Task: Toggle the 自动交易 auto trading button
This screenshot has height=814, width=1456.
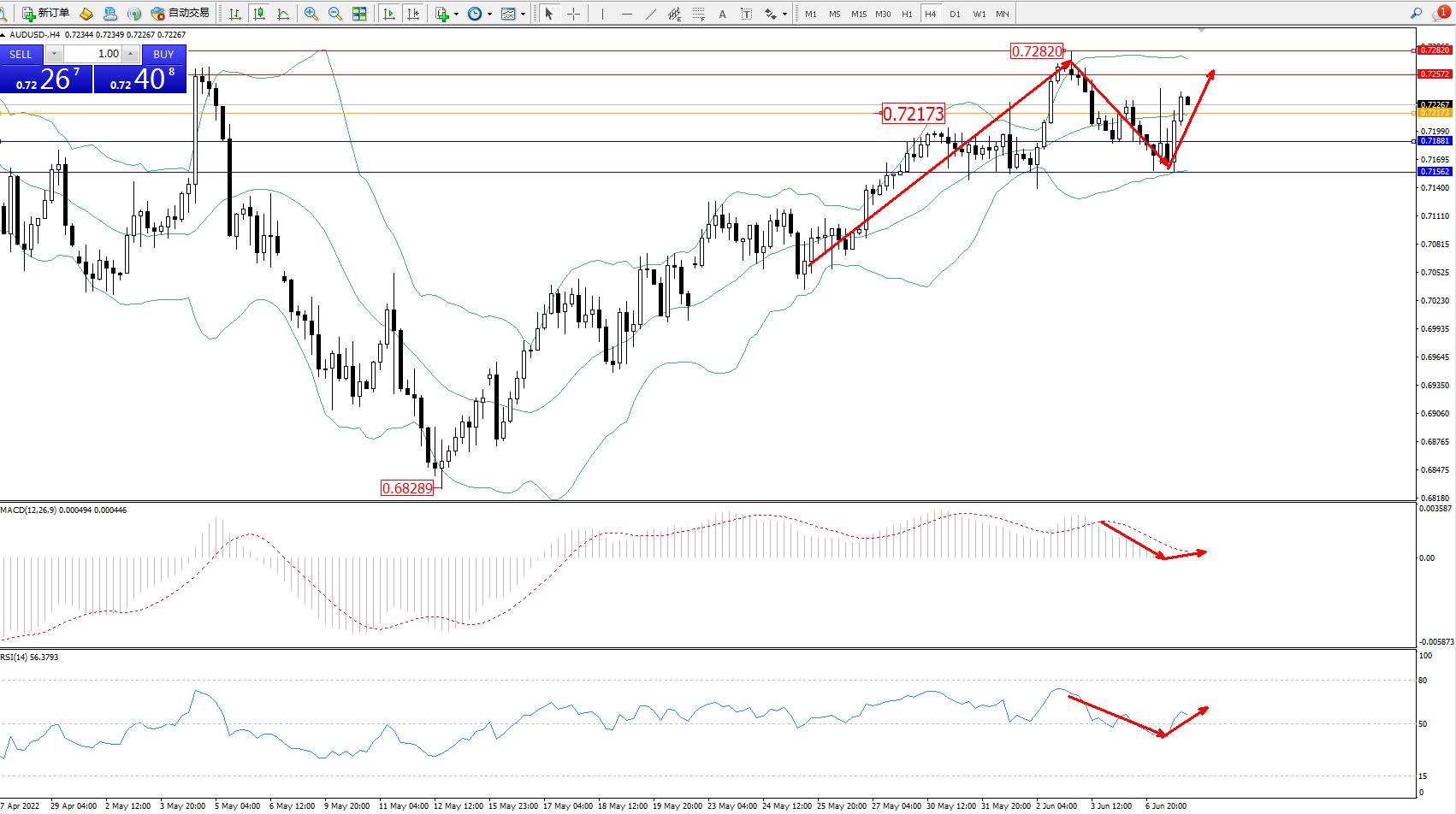Action: (x=181, y=14)
